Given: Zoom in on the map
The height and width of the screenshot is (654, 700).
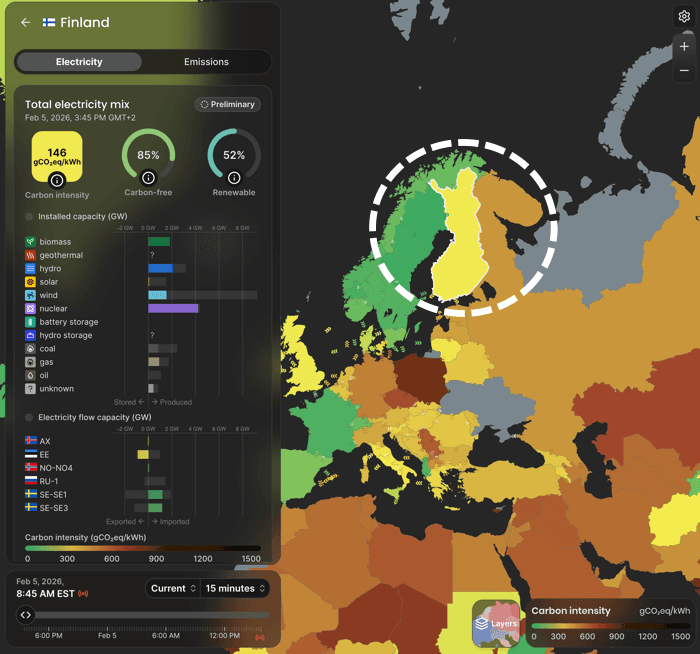Looking at the screenshot, I should pyautogui.click(x=684, y=46).
